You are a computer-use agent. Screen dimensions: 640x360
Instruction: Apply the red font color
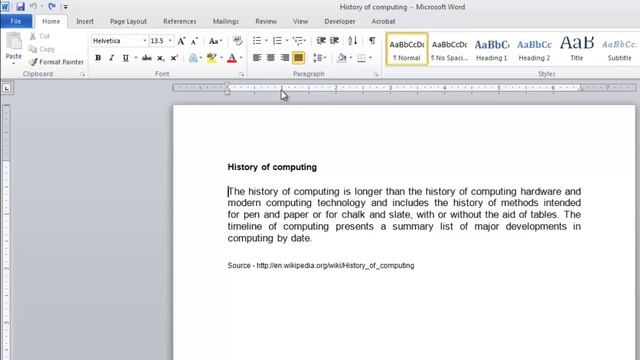tap(232, 58)
